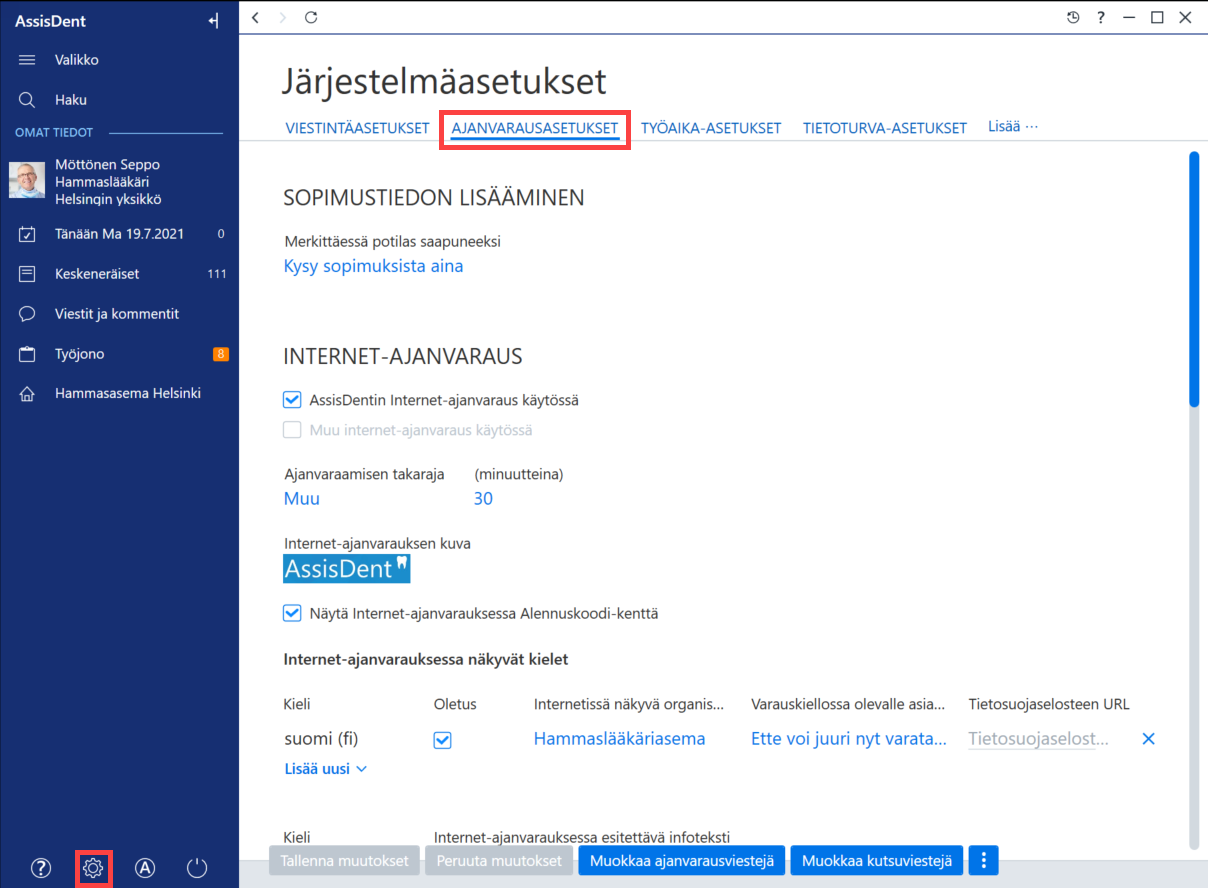Open Lisää more tabs menu
1208x888 pixels.
coord(1013,127)
